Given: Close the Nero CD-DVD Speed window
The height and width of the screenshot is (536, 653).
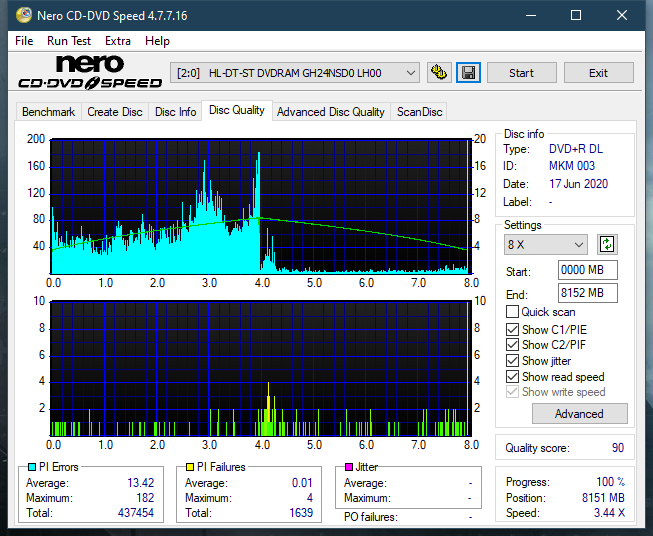Looking at the screenshot, I should tap(622, 15).
